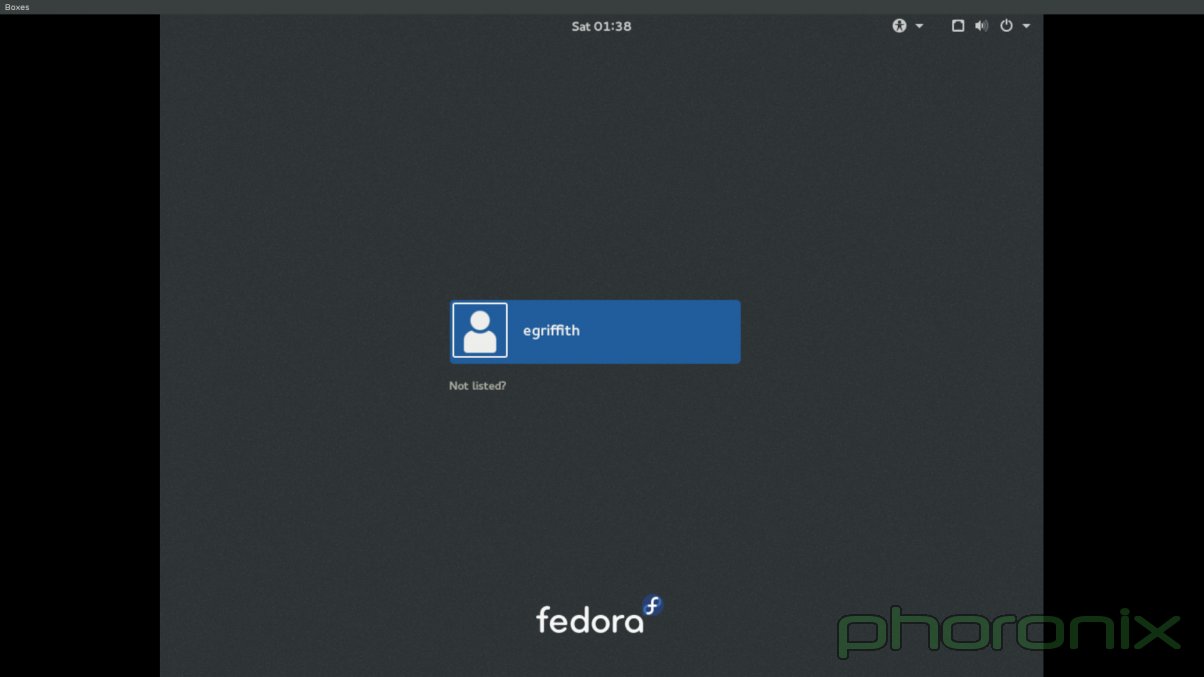Open the Boxes menu in the window bar
The width and height of the screenshot is (1204, 677).
pos(16,6)
